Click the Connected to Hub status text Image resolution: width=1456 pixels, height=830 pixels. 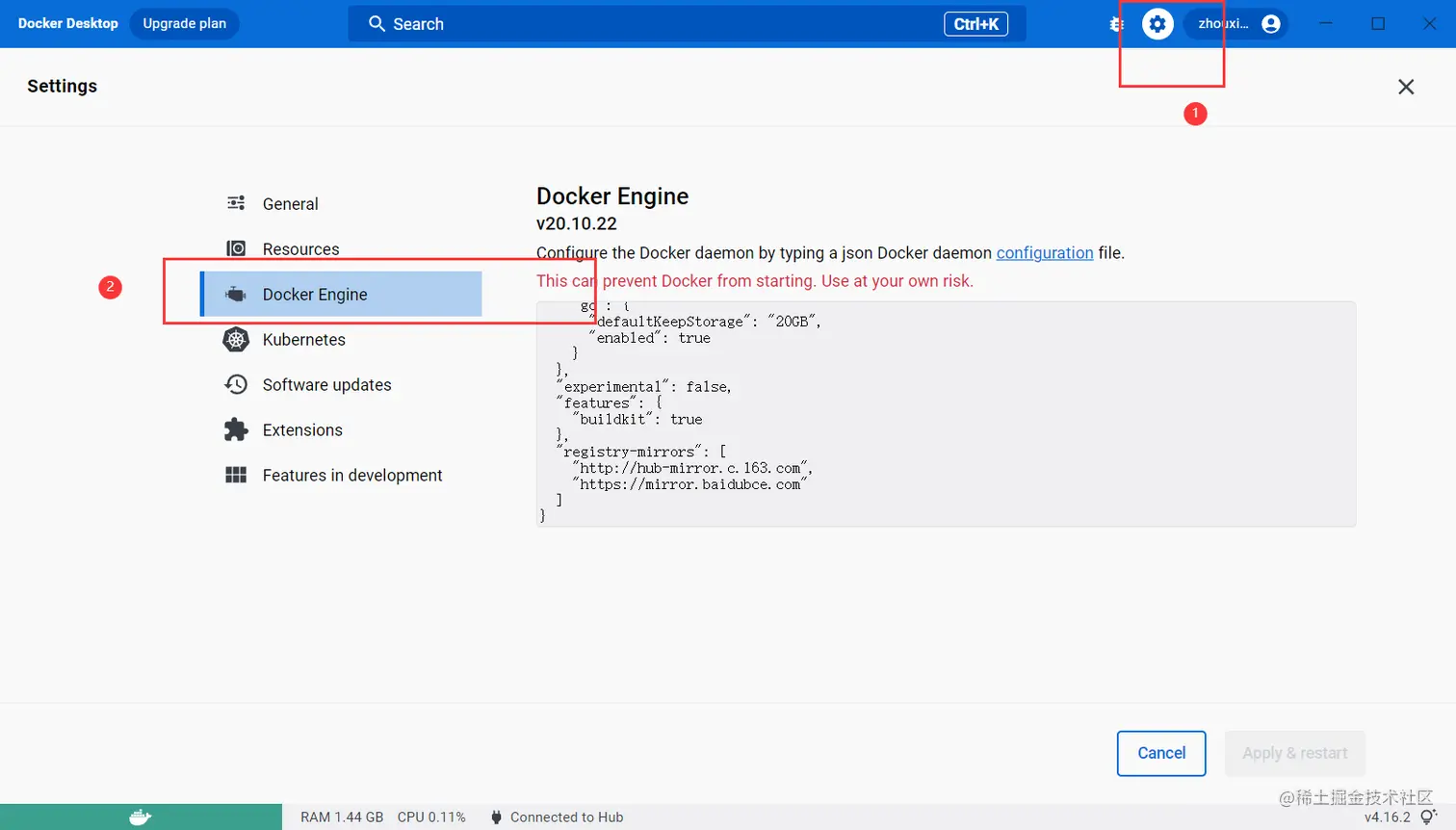[x=567, y=817]
